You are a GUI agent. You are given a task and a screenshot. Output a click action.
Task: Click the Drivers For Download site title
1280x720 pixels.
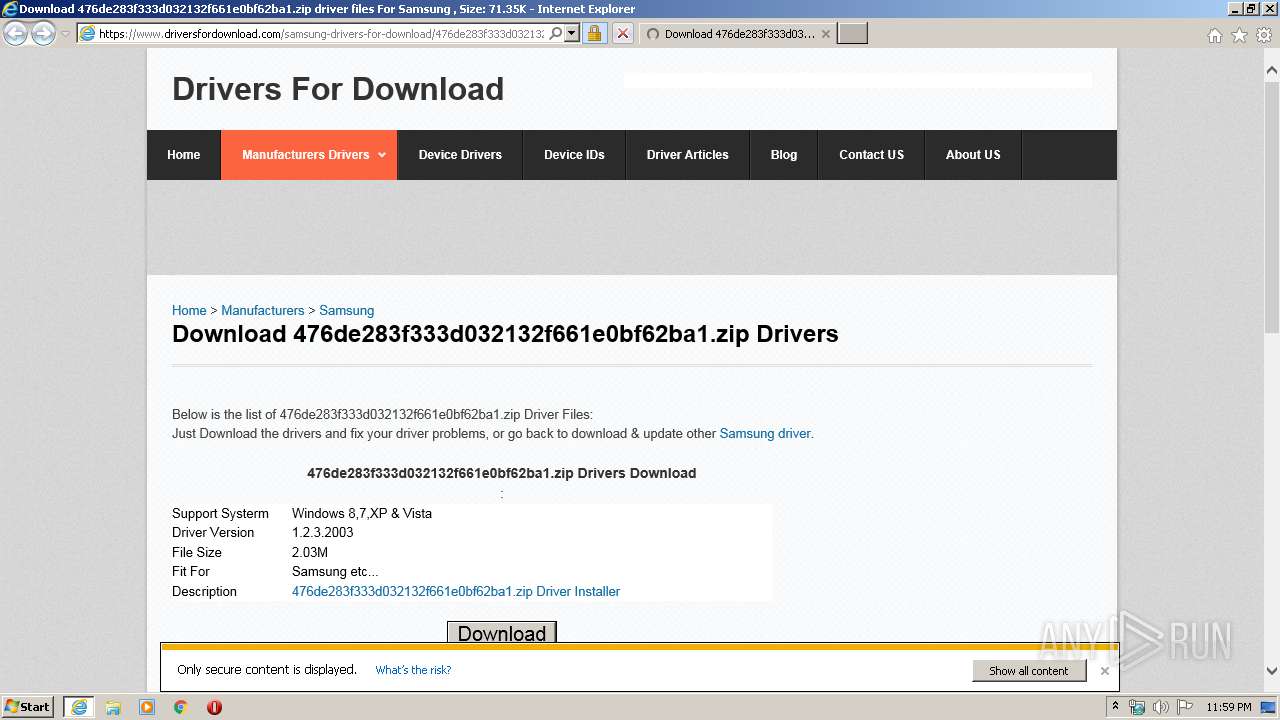tap(338, 89)
